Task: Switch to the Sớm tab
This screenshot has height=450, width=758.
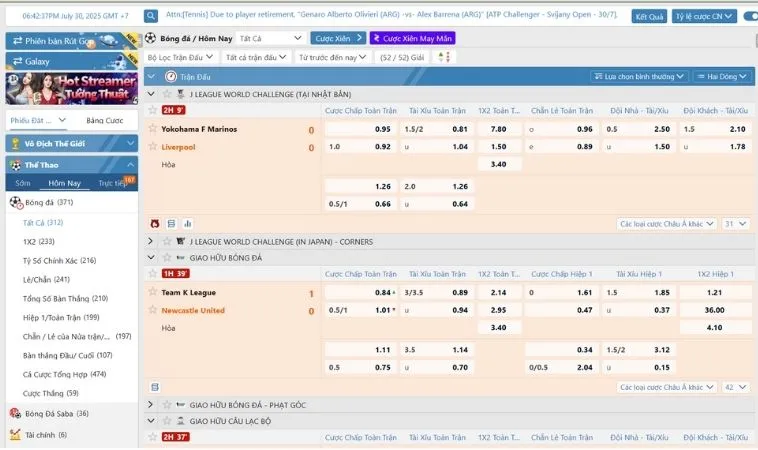Action: 23,183
